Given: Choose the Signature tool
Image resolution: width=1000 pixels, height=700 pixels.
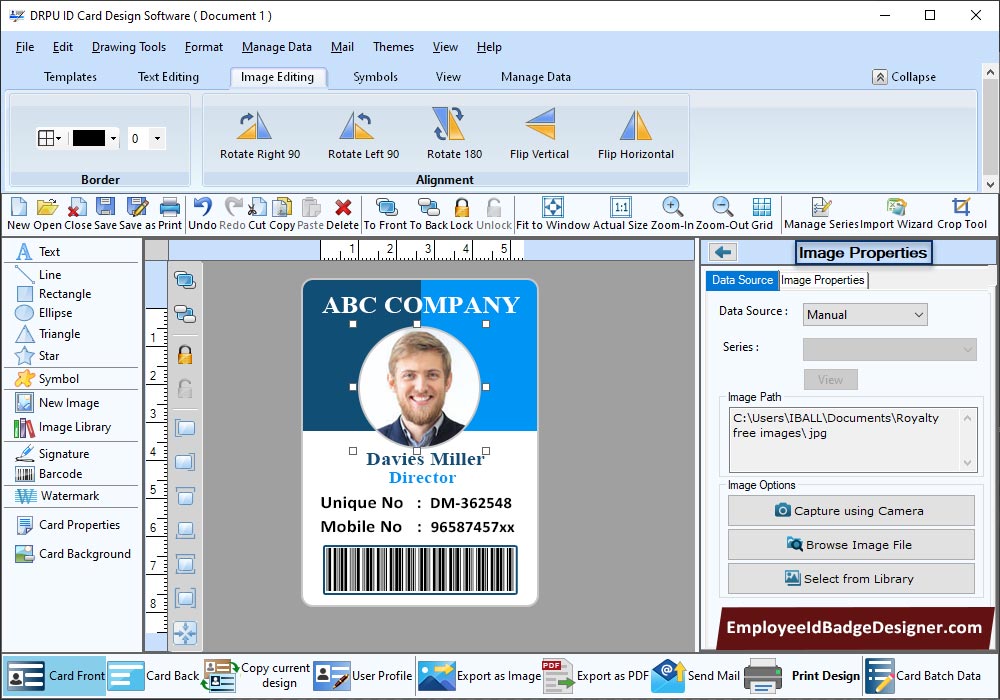Looking at the screenshot, I should [52, 453].
